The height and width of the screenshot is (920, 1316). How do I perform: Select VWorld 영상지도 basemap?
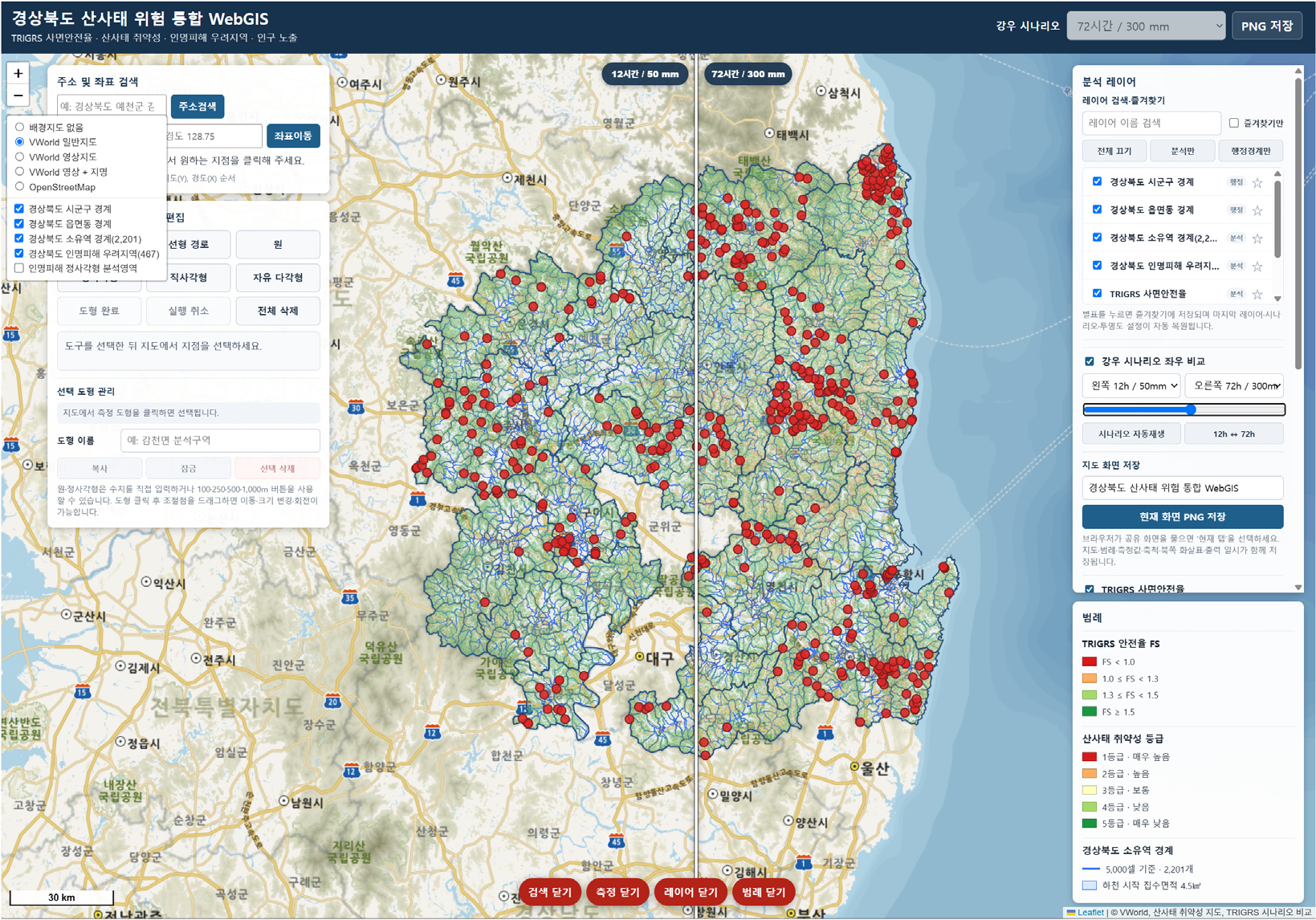click(x=20, y=157)
